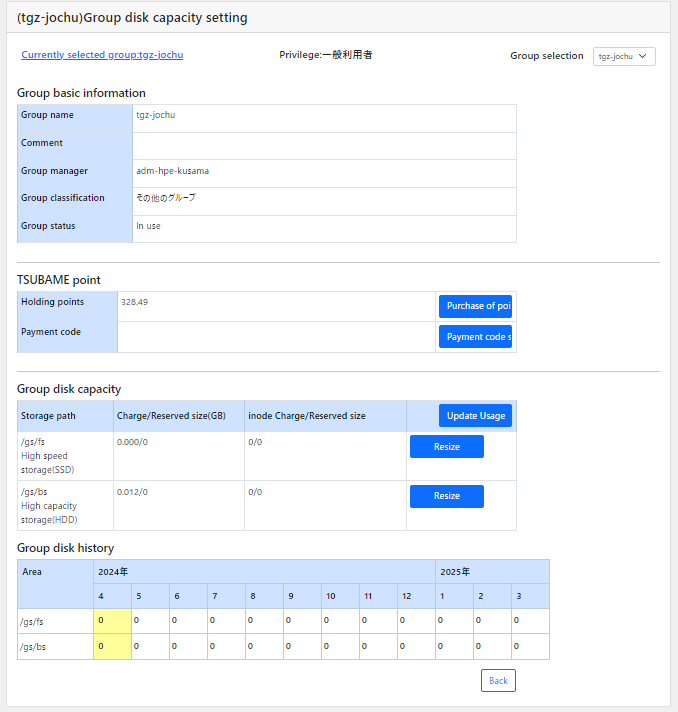Open the Group selection dropdown
678x712 pixels.
click(624, 56)
